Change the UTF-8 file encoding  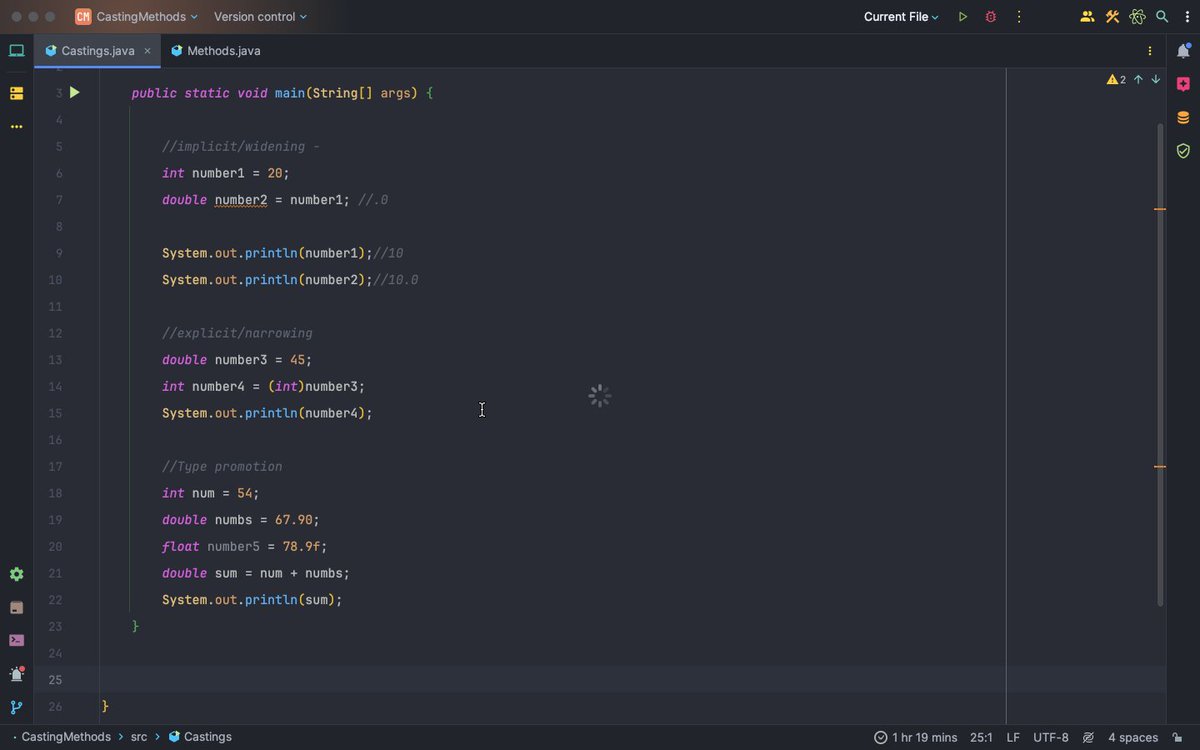click(x=1051, y=737)
